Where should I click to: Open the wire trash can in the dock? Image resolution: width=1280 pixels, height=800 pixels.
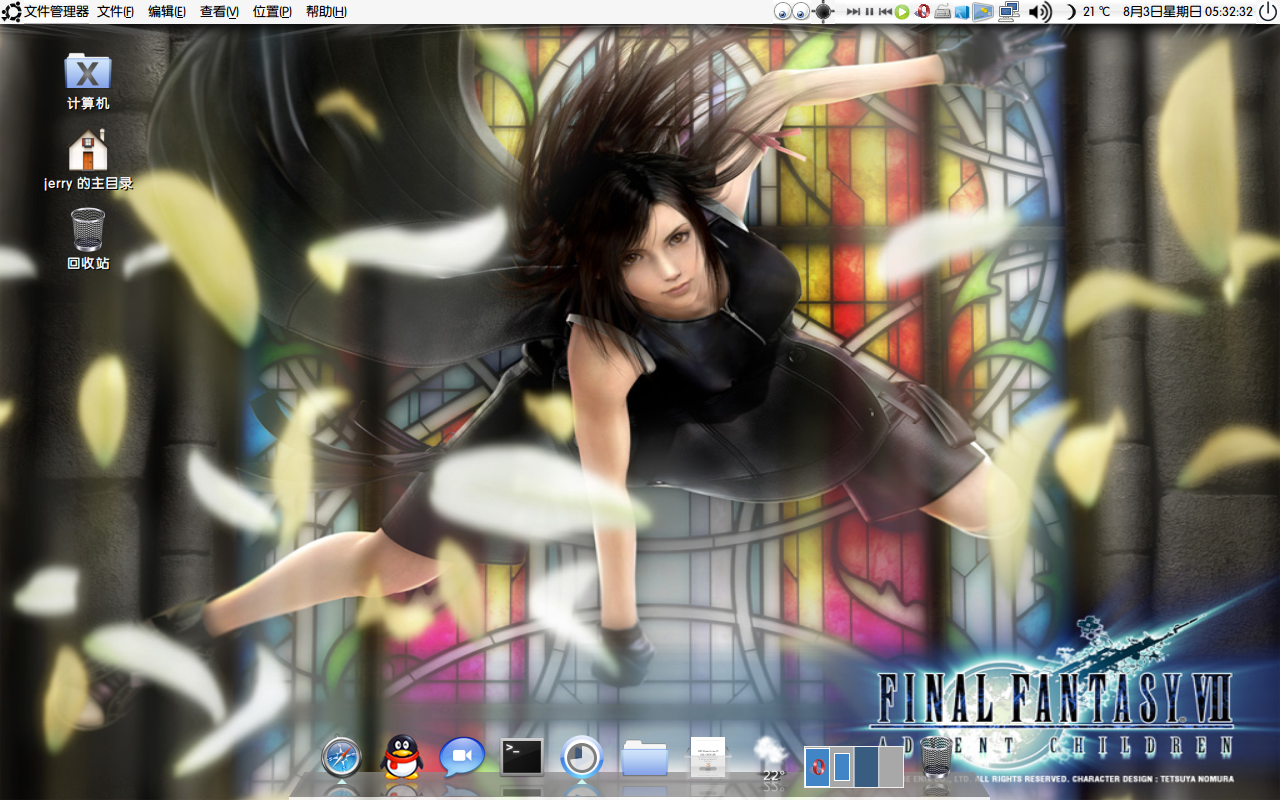coord(935,757)
